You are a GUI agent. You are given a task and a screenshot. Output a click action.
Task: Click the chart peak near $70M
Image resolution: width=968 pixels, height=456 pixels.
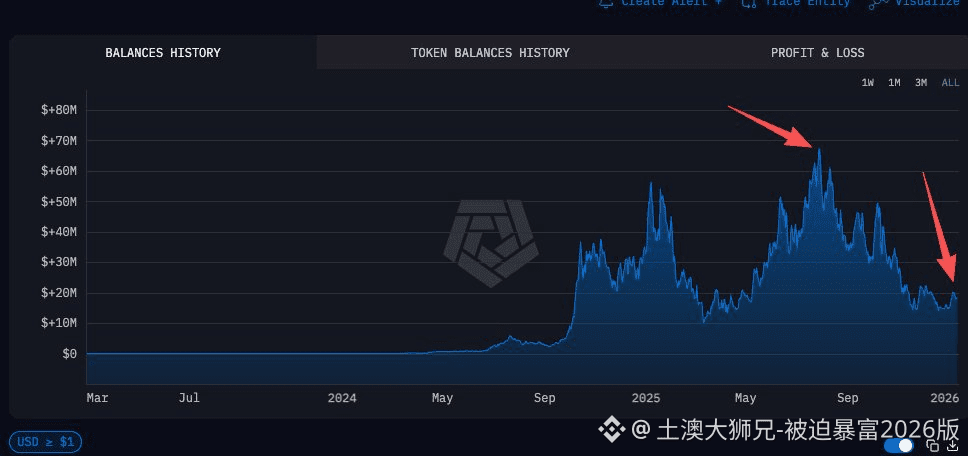[819, 150]
